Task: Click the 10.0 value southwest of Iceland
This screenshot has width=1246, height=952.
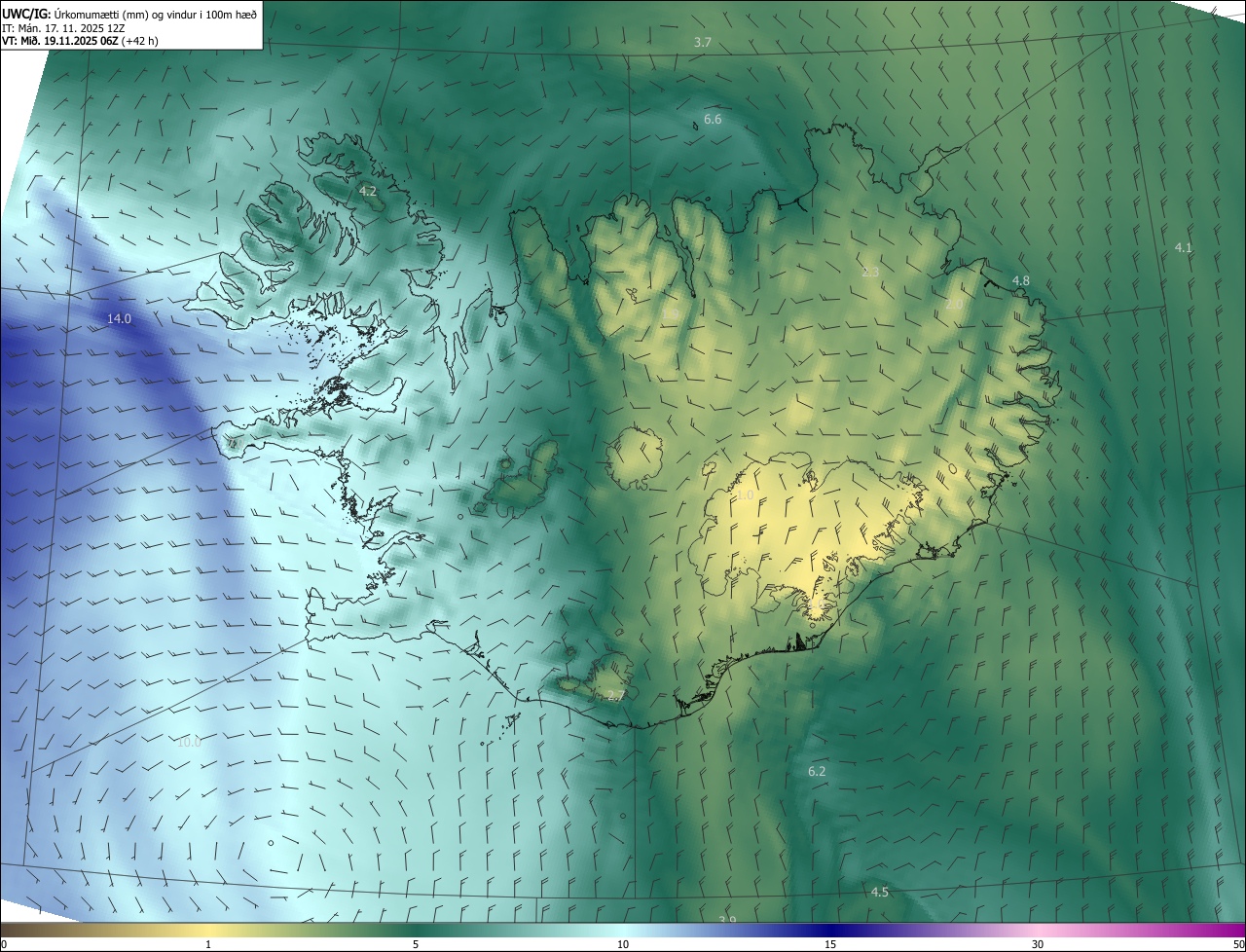Action: tap(189, 742)
